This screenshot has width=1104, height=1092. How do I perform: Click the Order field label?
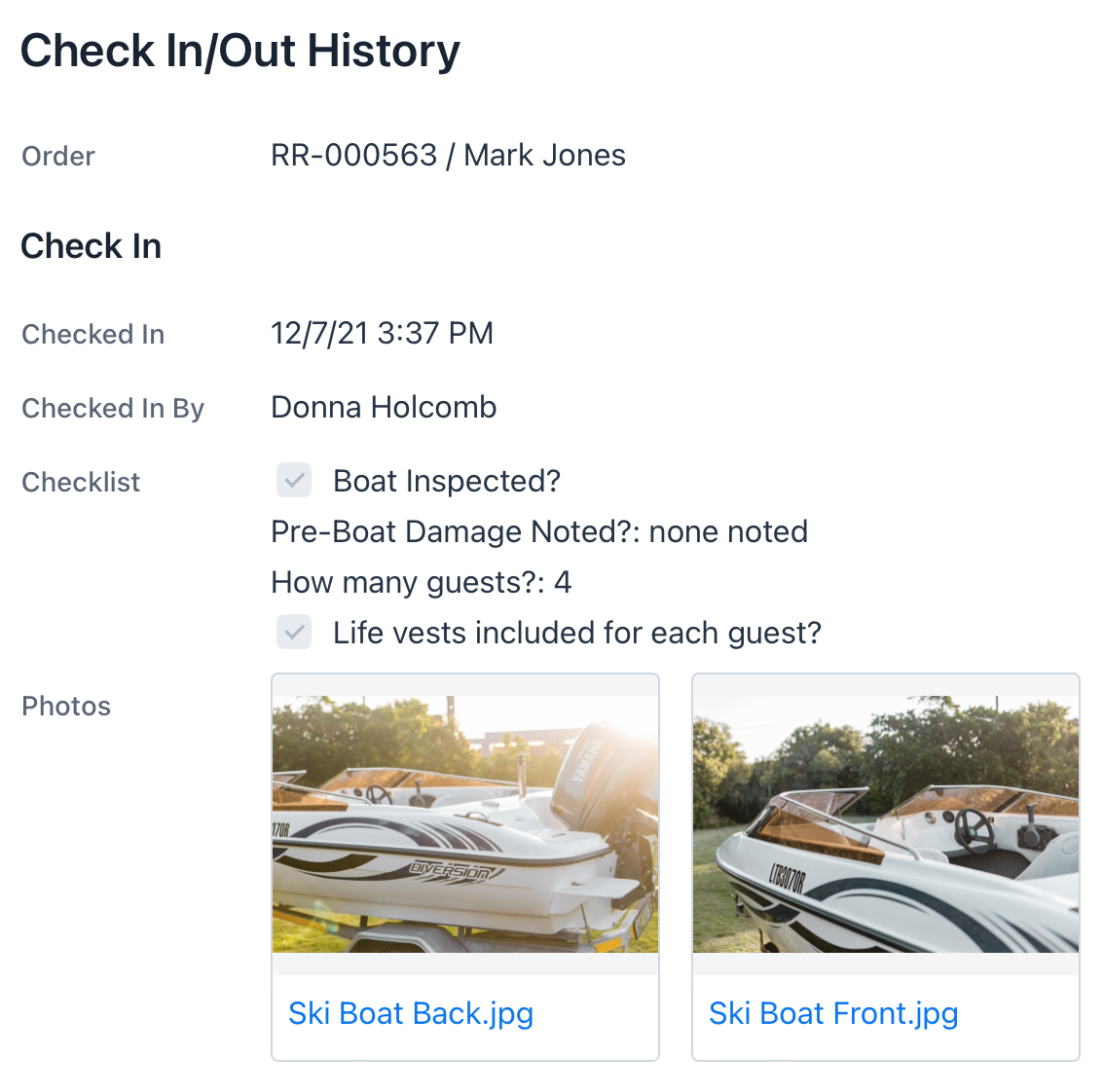coord(57,156)
